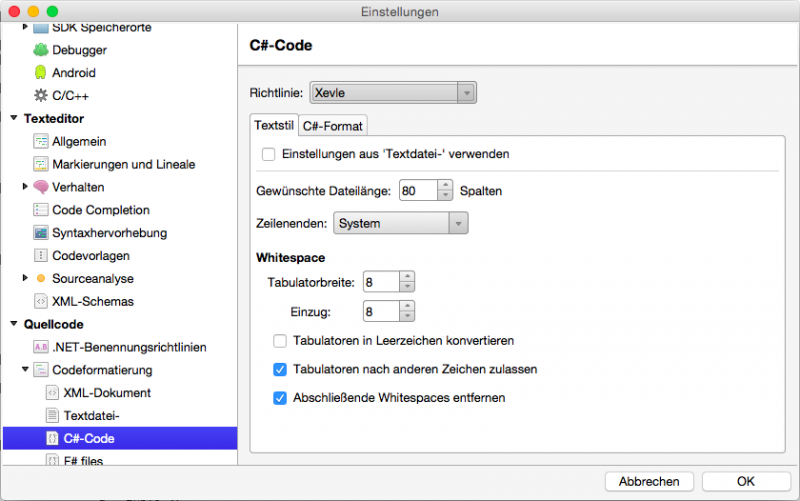Click the .NET-Benennungsrichtlinien icon
Screen dimensions: 800x501
(x=41, y=347)
